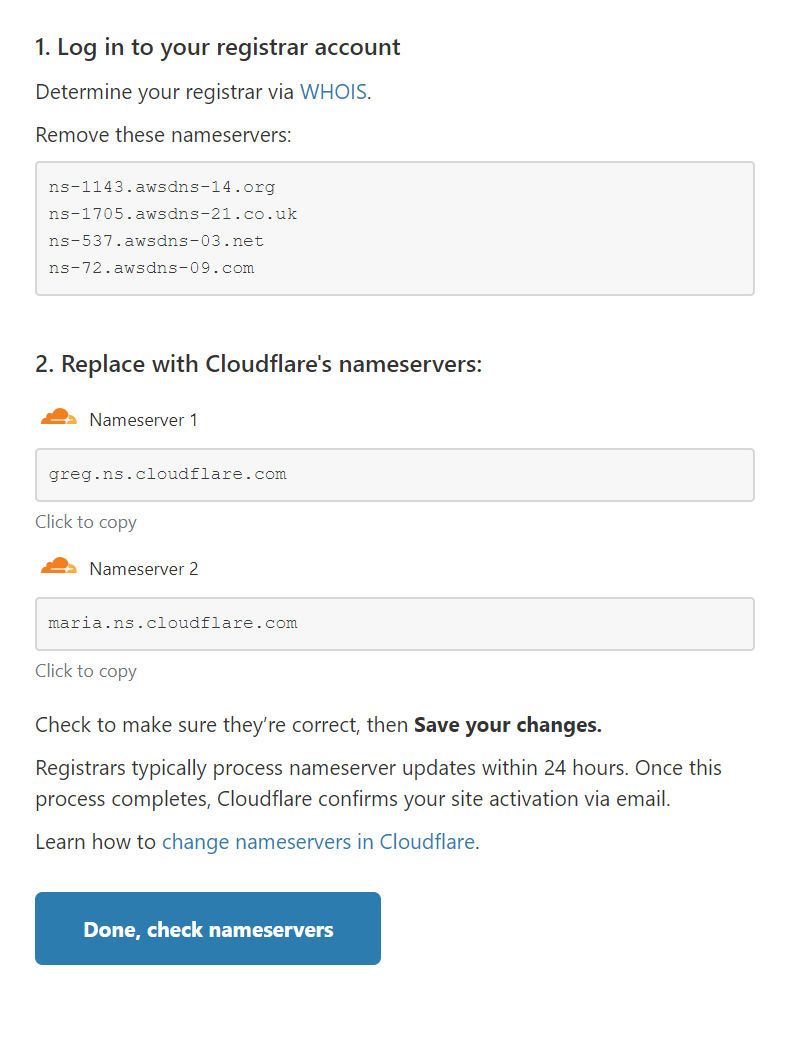Click the 'Nameserver 1' label
Screen dimensions: 803x1054
[144, 420]
